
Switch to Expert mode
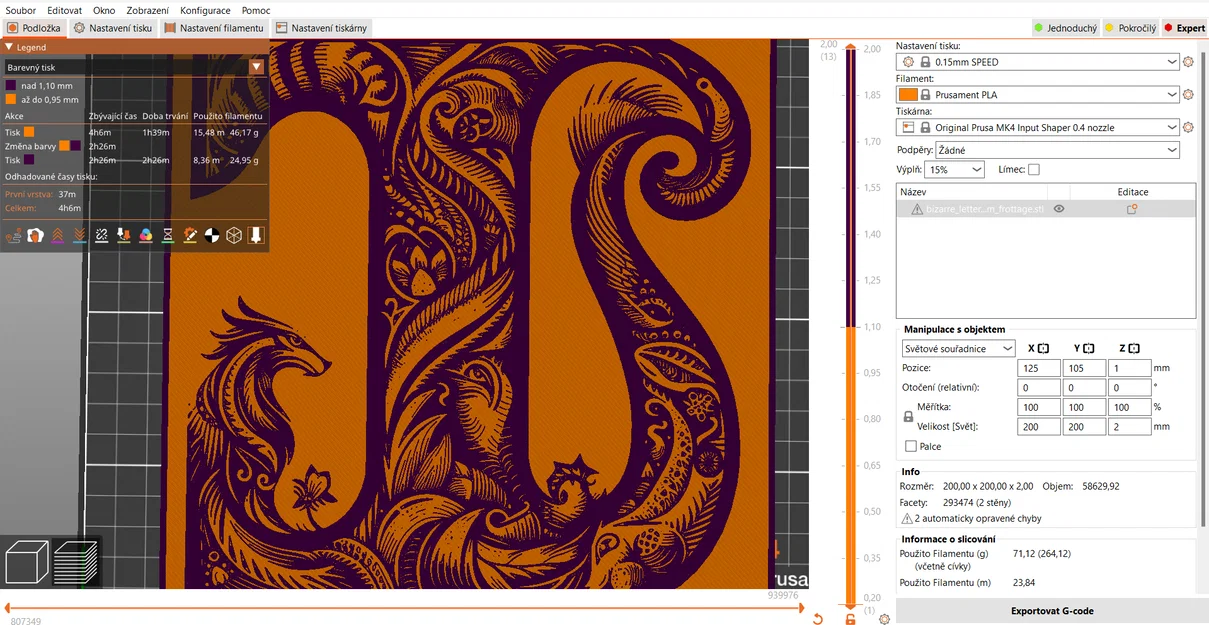click(1185, 28)
